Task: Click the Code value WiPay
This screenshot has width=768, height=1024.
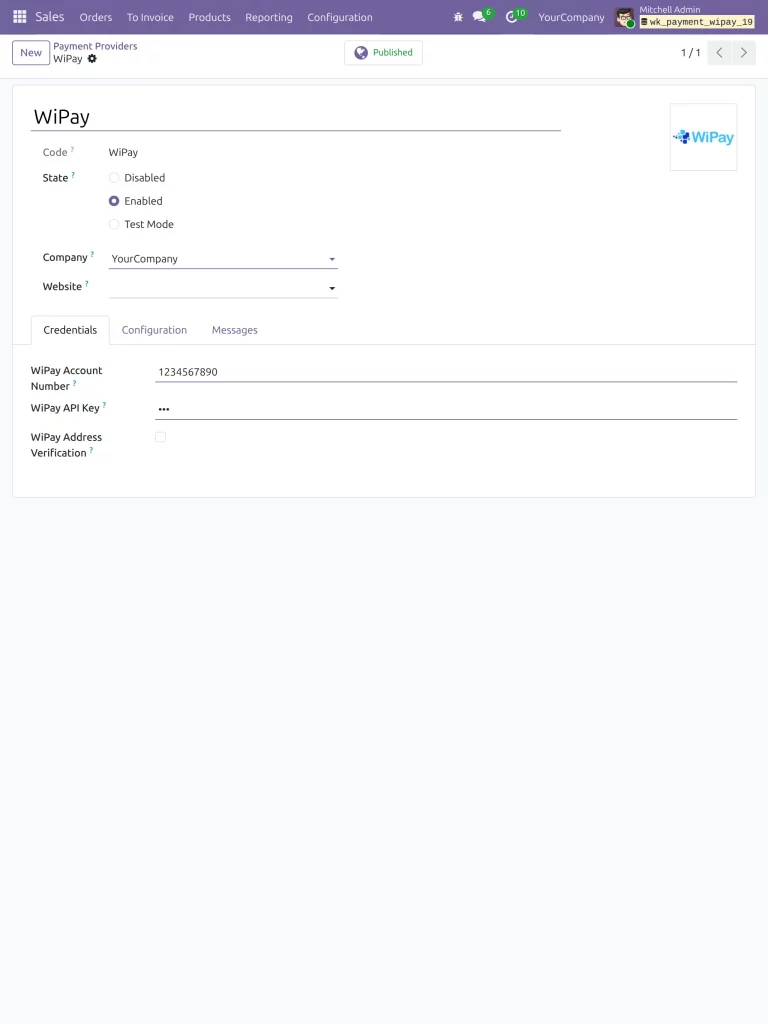Action: (x=123, y=152)
